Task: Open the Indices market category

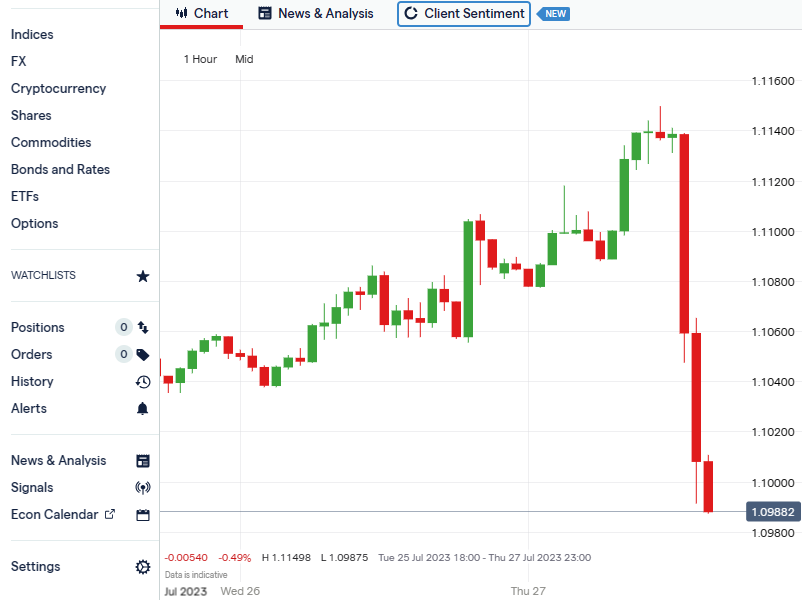Action: pos(32,34)
